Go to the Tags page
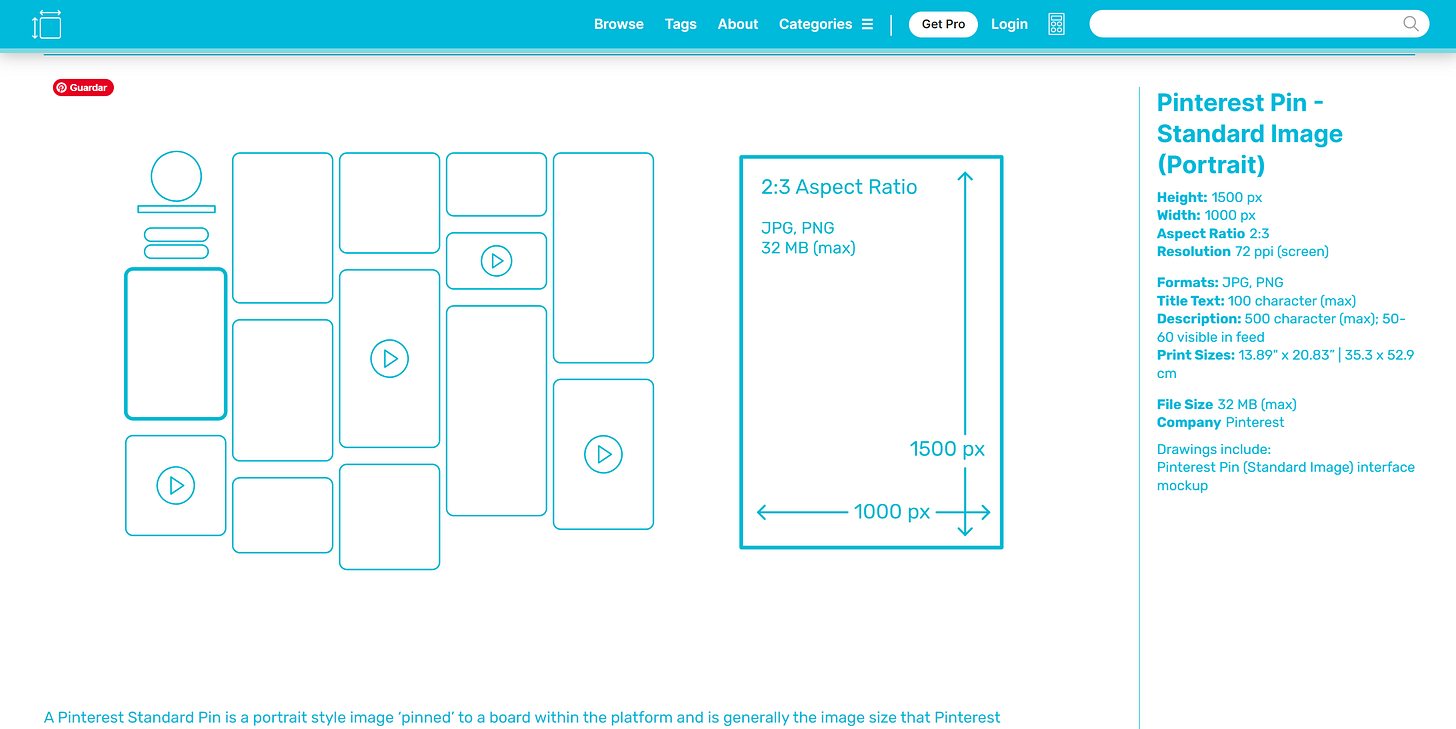 [x=681, y=24]
